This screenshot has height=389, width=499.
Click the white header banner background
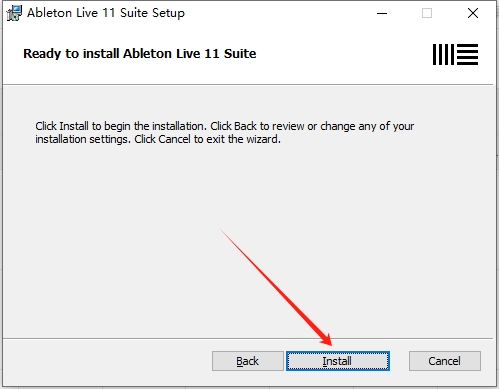[333, 54]
